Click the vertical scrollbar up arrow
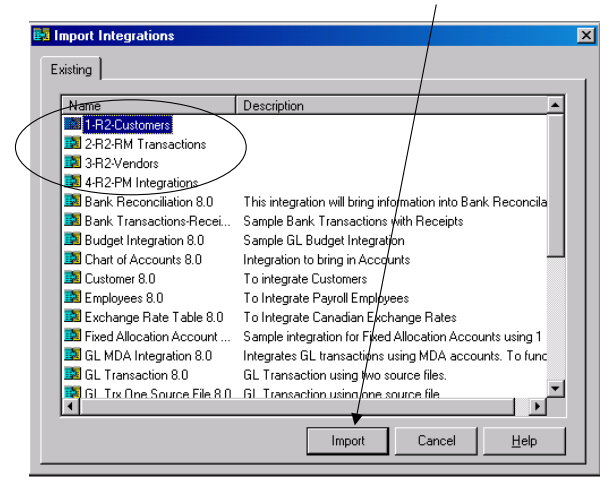Image resolution: width=609 pixels, height=483 pixels. 555,105
